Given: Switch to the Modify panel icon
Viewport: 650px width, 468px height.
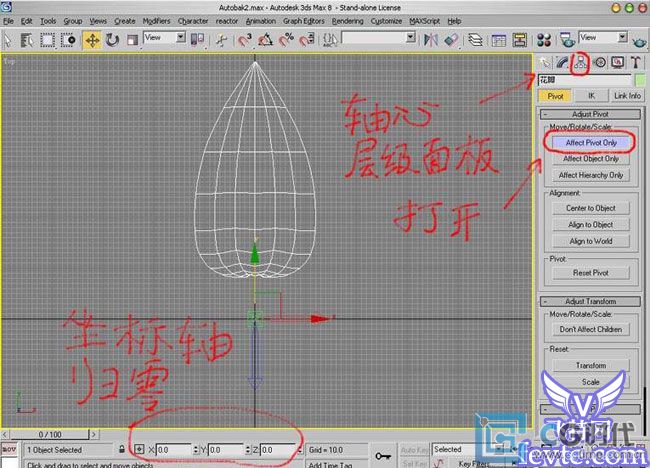Looking at the screenshot, I should [x=563, y=61].
